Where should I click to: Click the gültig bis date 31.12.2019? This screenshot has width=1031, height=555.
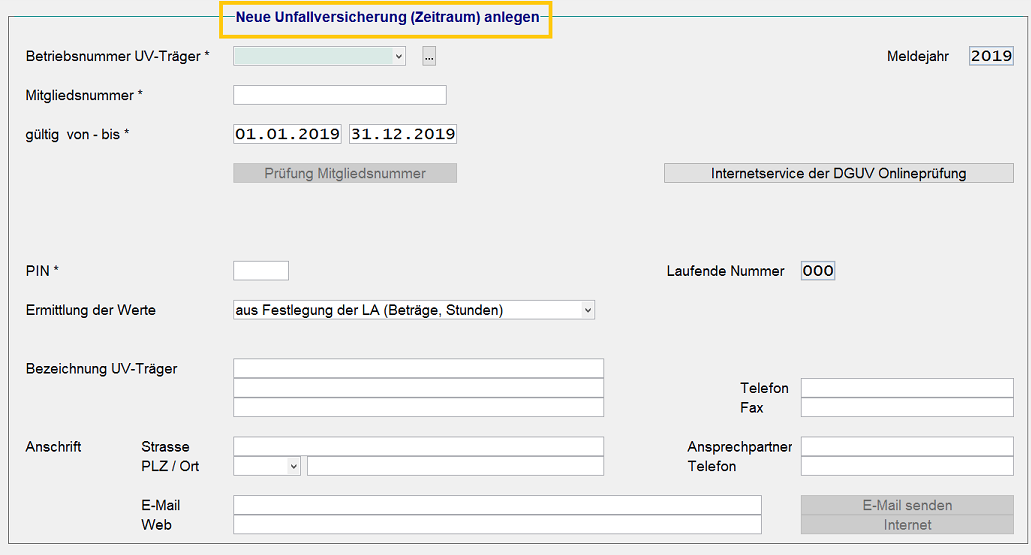coord(403,134)
